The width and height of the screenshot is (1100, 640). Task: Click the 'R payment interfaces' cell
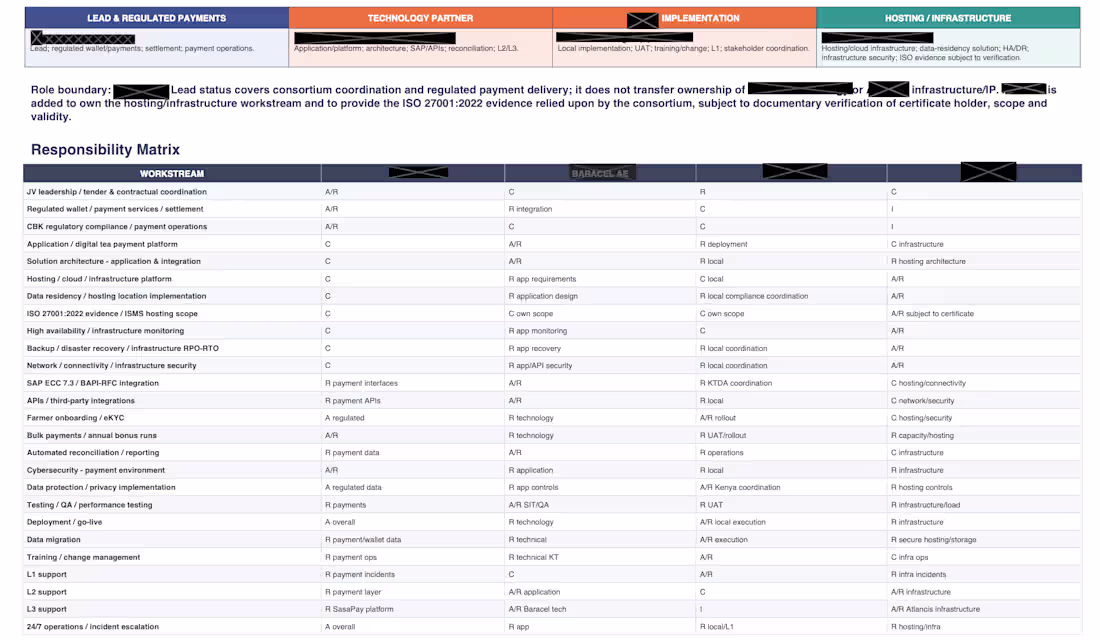coord(361,383)
